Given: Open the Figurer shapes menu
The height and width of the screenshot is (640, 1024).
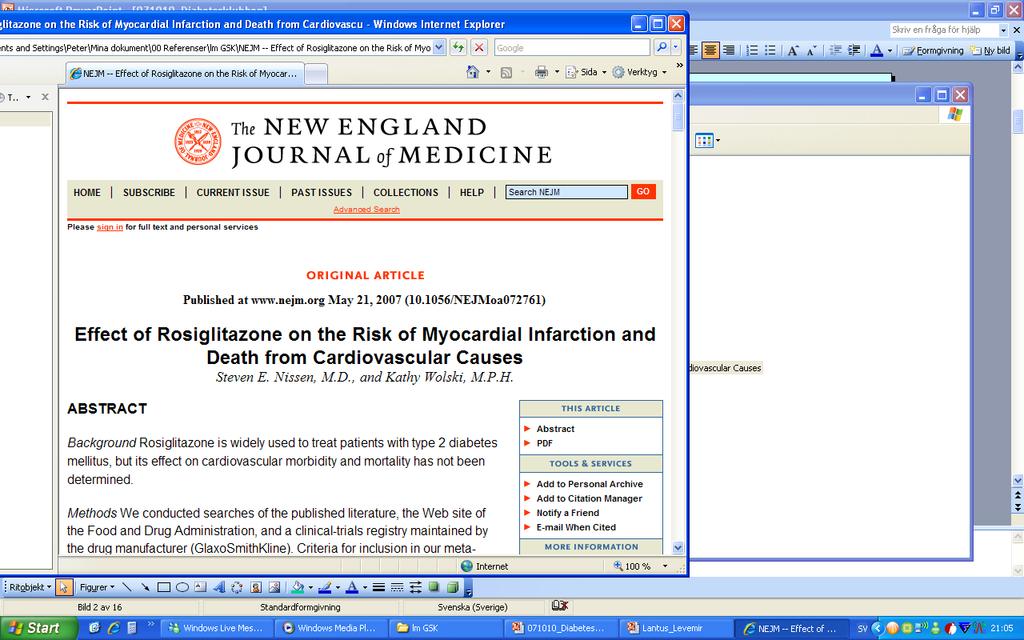Looking at the screenshot, I should (x=97, y=587).
